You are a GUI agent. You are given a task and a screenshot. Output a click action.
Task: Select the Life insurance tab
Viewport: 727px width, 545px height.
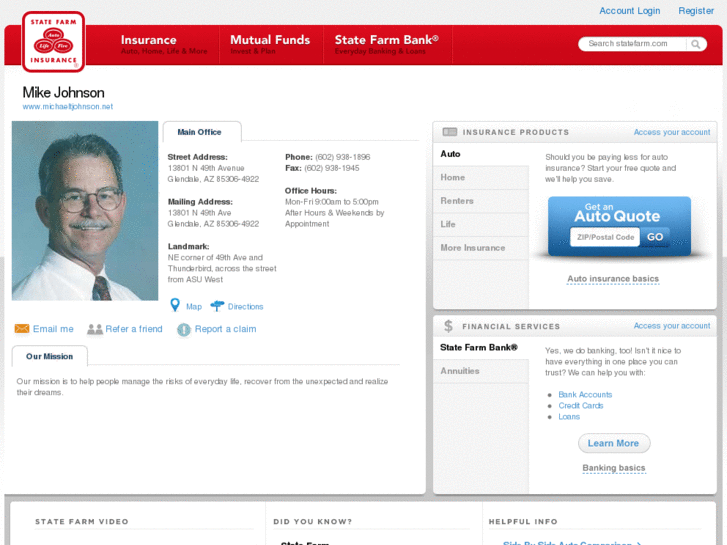(481, 224)
